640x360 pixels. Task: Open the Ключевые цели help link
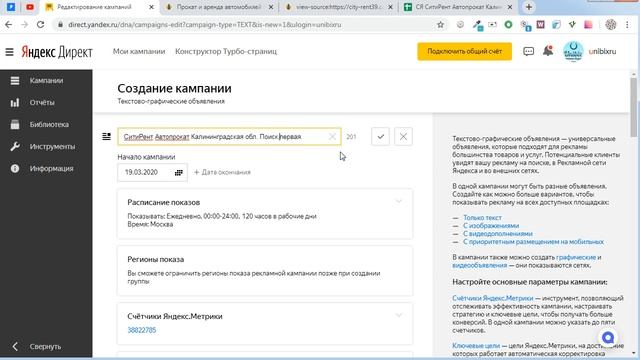click(x=476, y=346)
